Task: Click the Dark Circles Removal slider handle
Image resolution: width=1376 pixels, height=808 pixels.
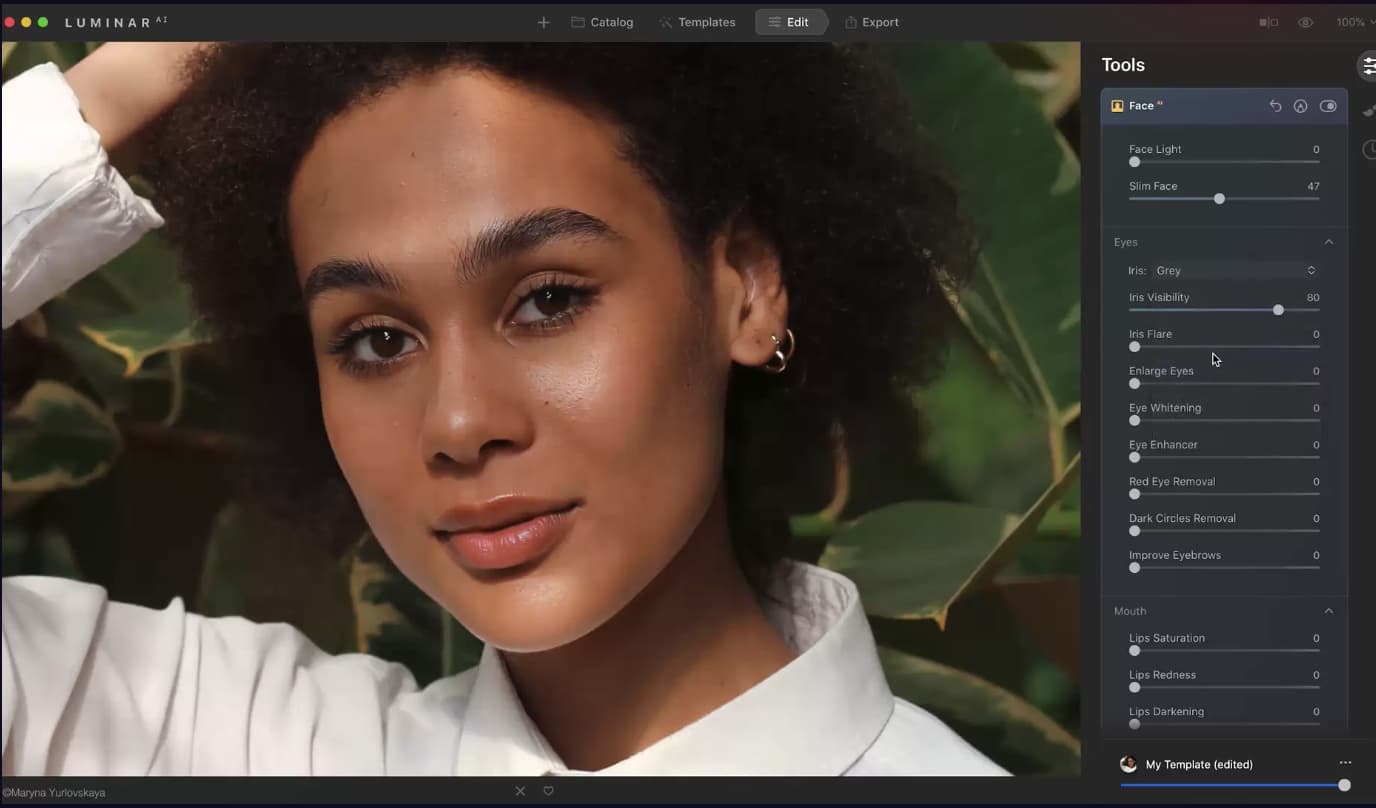Action: click(1134, 531)
